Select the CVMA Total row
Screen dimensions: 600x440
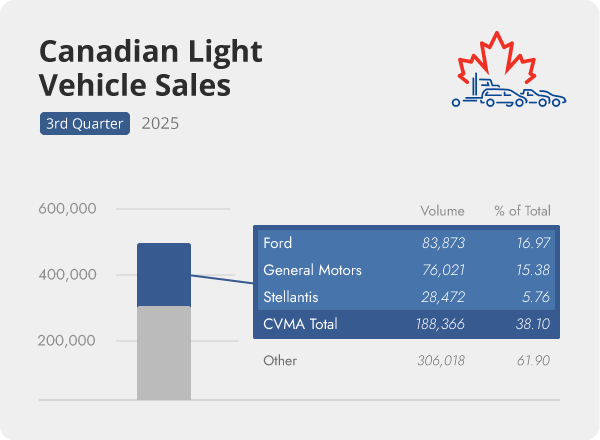405,324
